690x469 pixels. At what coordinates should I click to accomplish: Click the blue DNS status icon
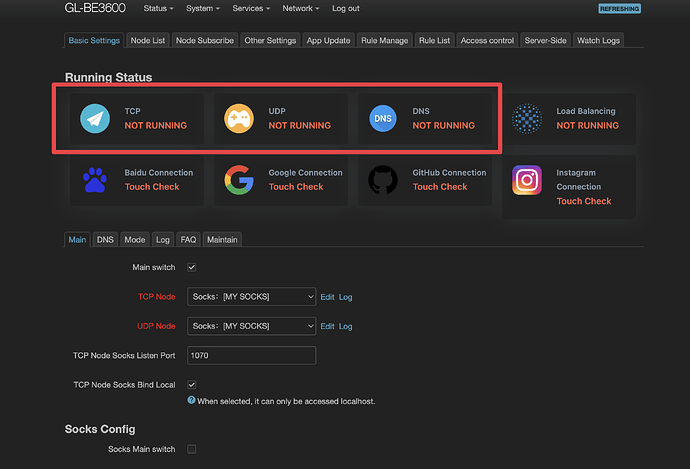(383, 118)
